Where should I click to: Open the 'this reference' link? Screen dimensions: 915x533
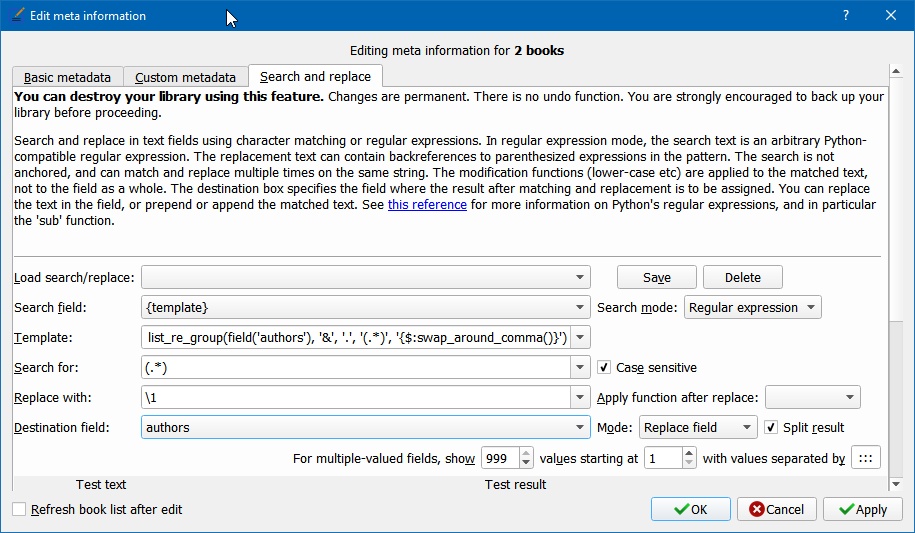[427, 205]
